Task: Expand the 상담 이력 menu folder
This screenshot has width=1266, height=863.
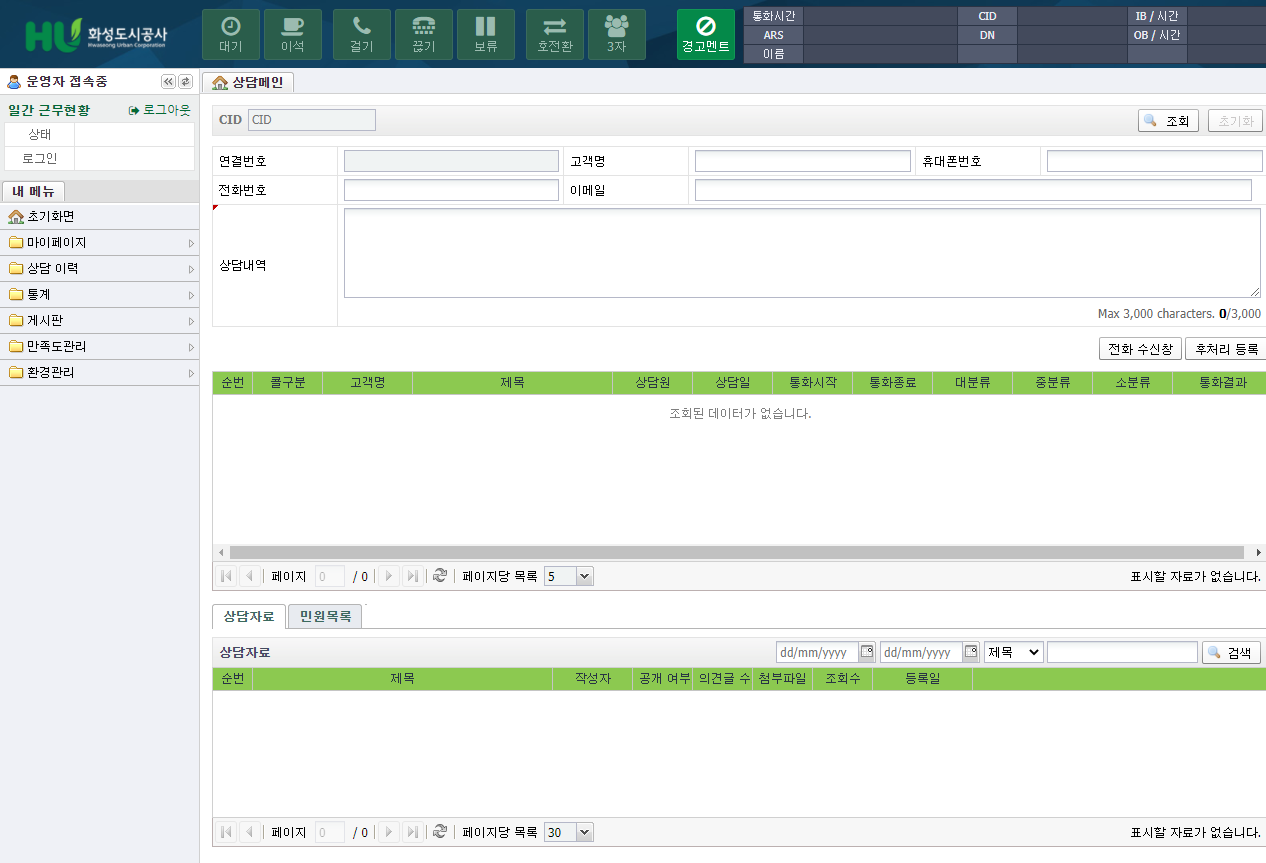Action: coord(99,269)
